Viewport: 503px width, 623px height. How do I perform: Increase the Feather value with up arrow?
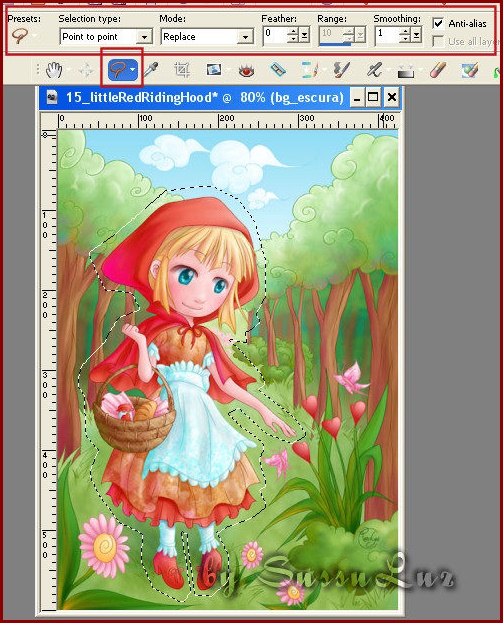point(294,31)
